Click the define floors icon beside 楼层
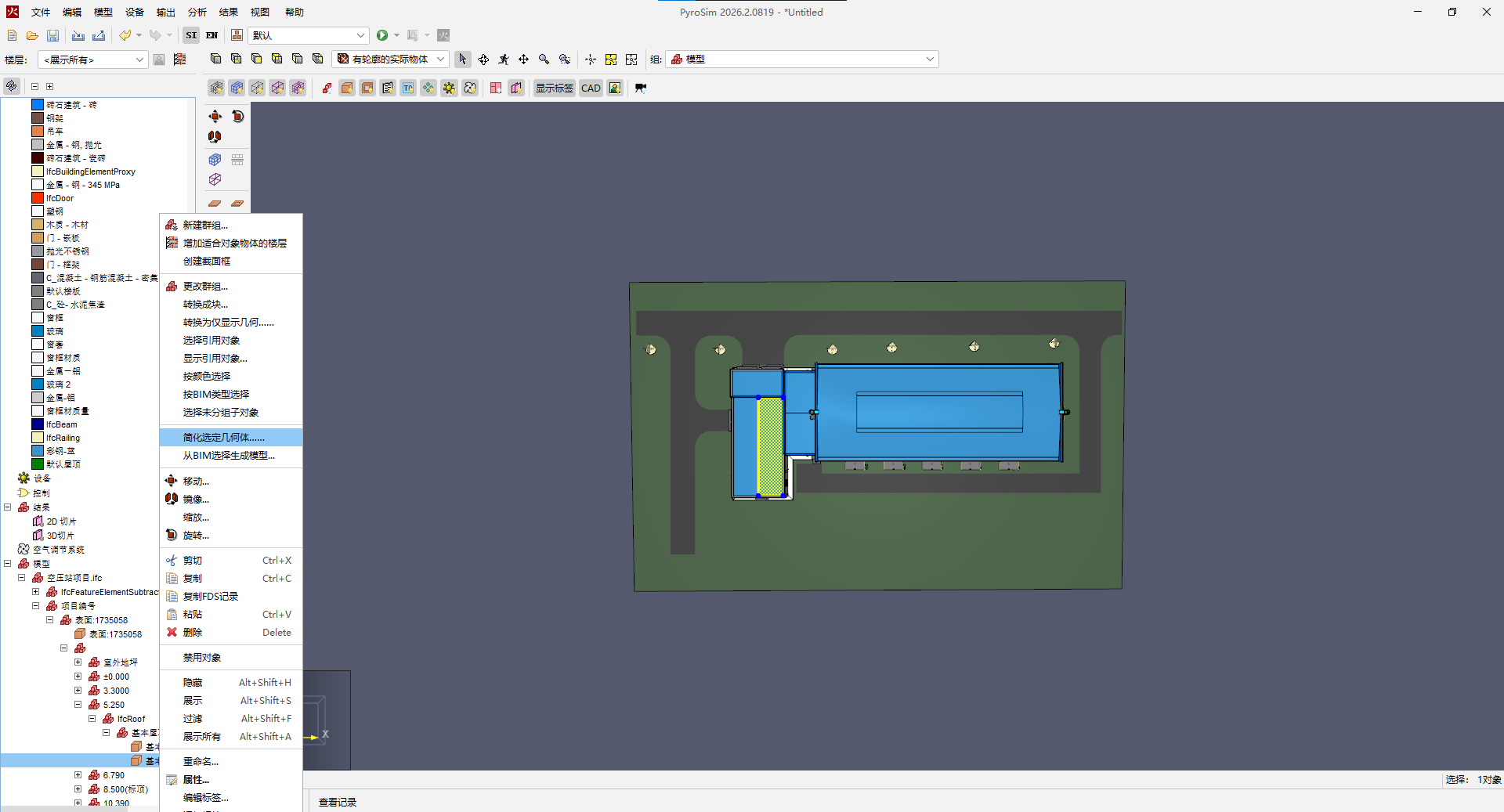This screenshot has width=1504, height=812. coord(179,60)
